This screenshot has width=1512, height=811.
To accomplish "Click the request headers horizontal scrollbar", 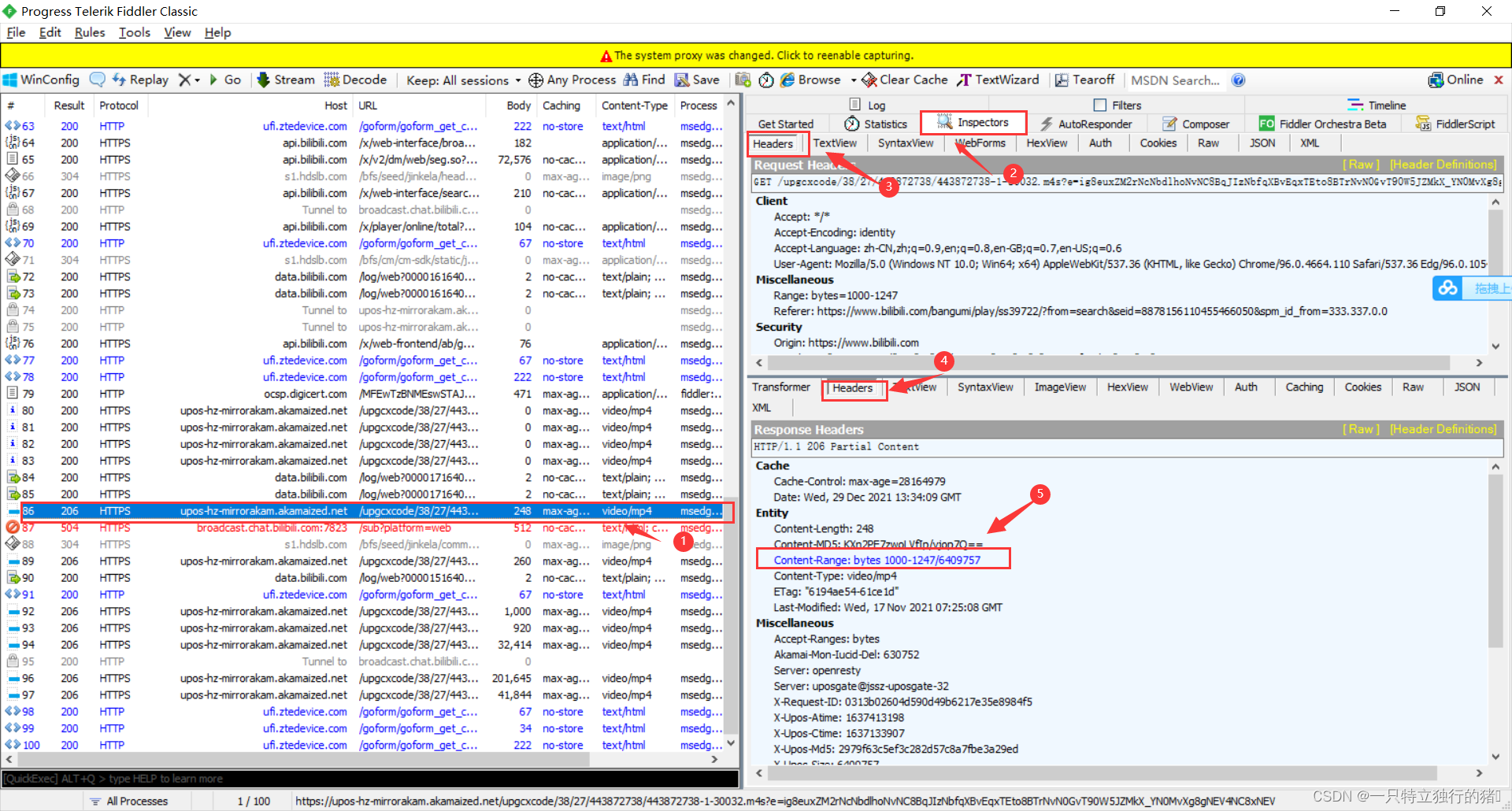I will coord(1109,362).
